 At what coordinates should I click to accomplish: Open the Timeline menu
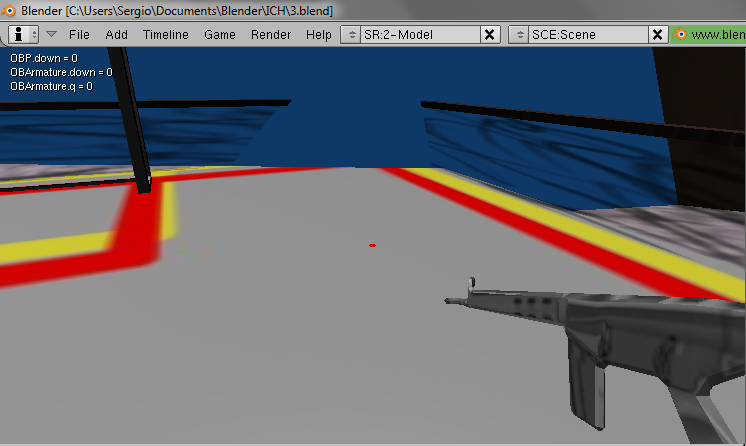coord(166,35)
